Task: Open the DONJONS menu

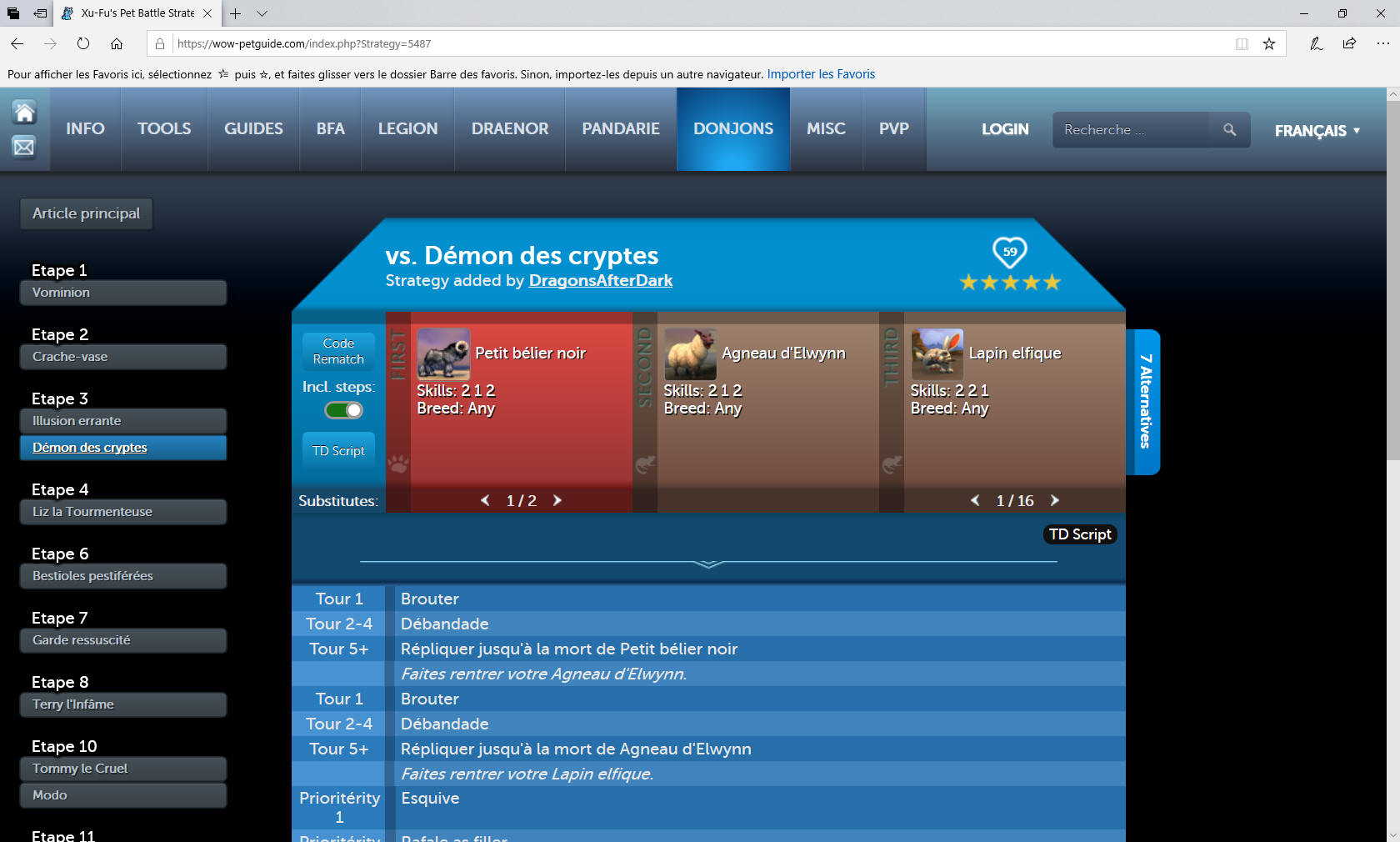Action: 733,129
